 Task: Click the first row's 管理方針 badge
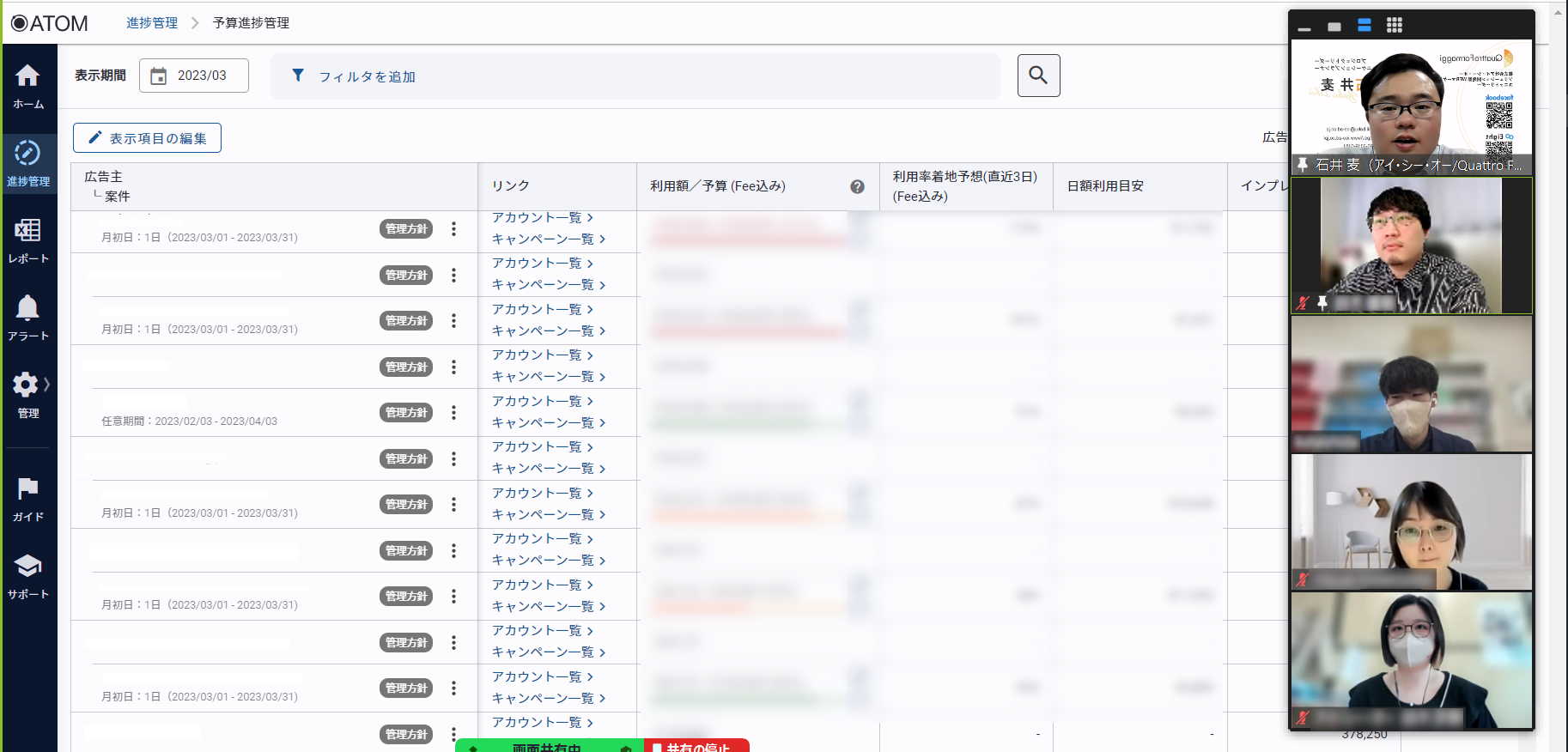[x=406, y=229]
